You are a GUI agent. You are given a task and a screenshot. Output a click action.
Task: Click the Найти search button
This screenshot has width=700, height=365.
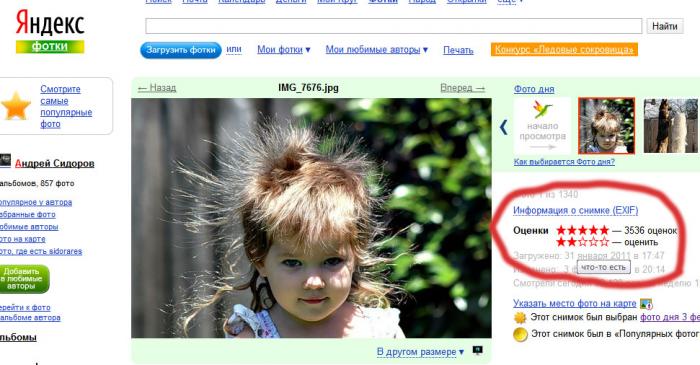pos(665,26)
